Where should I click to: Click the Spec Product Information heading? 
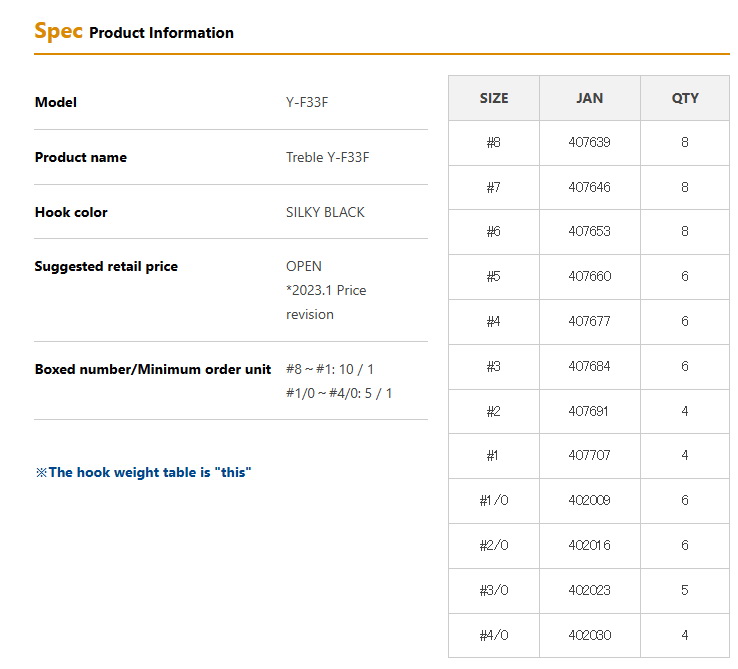[x=134, y=32]
